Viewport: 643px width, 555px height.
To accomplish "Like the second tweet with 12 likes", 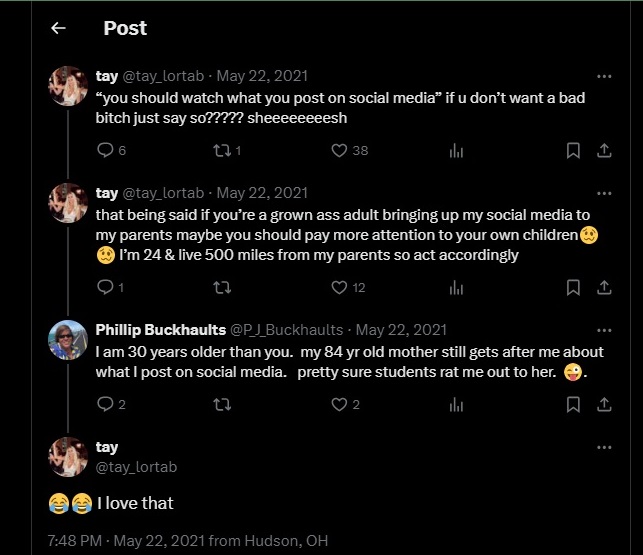I will point(340,287).
